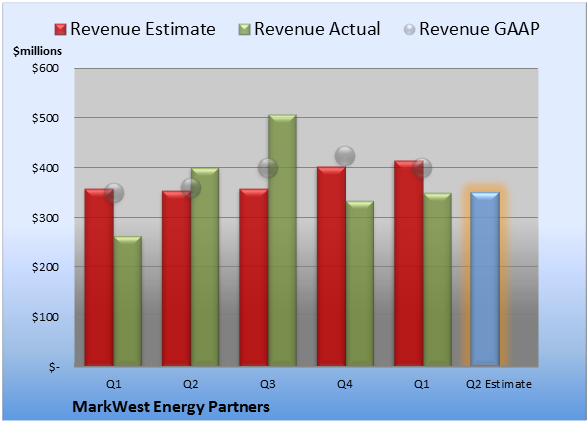Click the Revenue GAAP sphere legend marker
This screenshot has width=588, height=422.
(410, 30)
